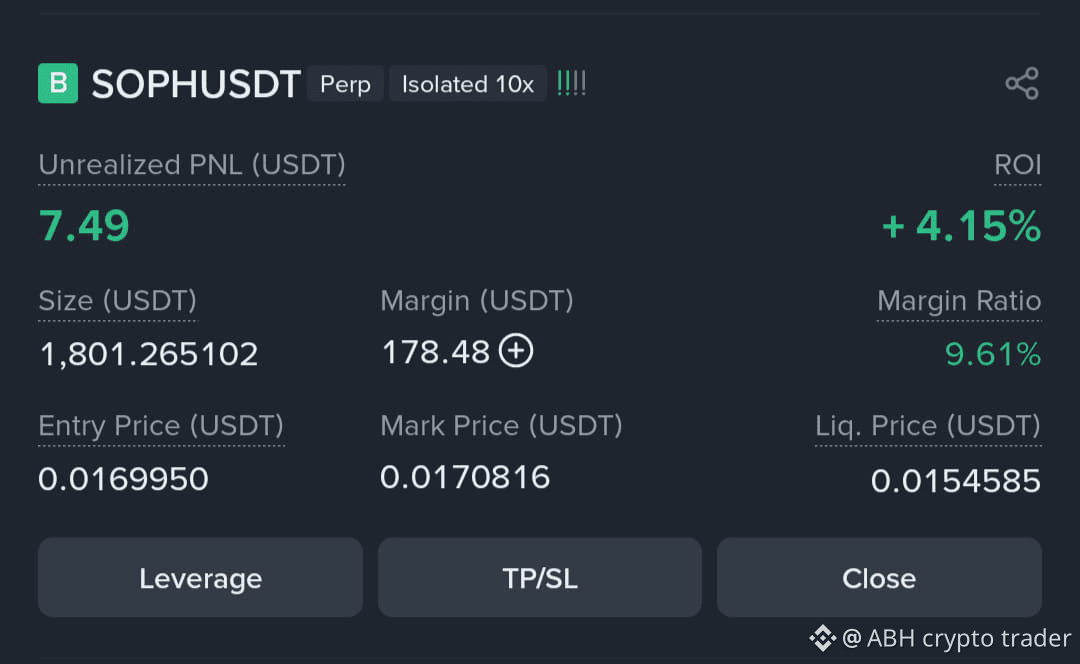Click the Binance logo next to ABH watermark
Viewport: 1080px width, 664px height.
[x=823, y=638]
